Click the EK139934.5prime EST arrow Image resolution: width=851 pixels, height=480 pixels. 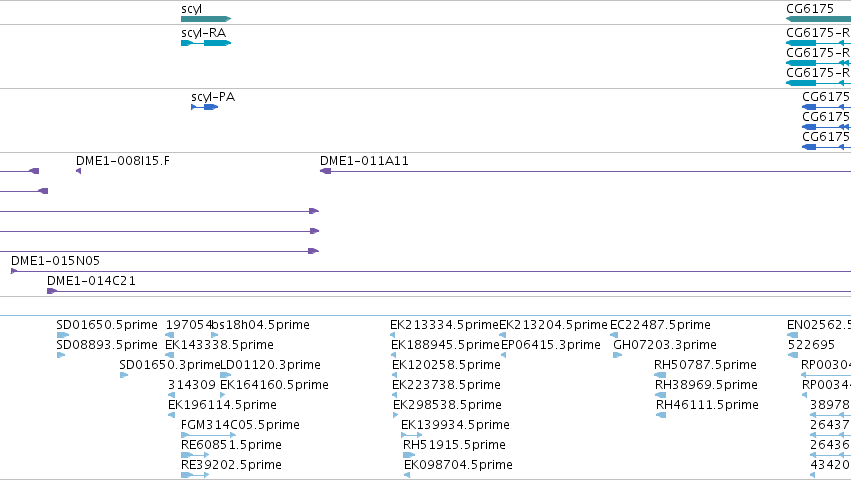pyautogui.click(x=412, y=435)
